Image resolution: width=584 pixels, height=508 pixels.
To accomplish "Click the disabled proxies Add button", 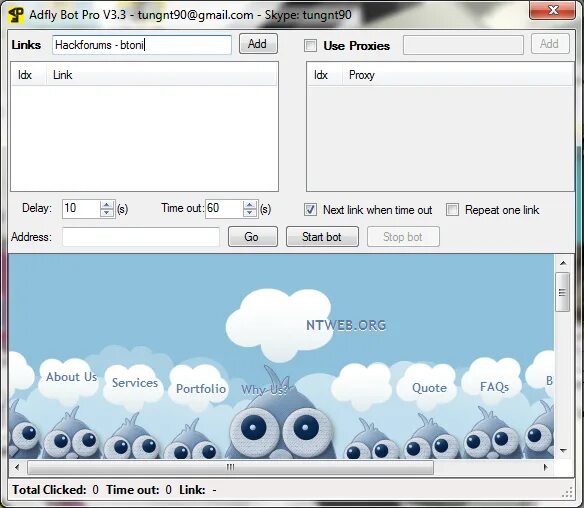I will (x=550, y=44).
